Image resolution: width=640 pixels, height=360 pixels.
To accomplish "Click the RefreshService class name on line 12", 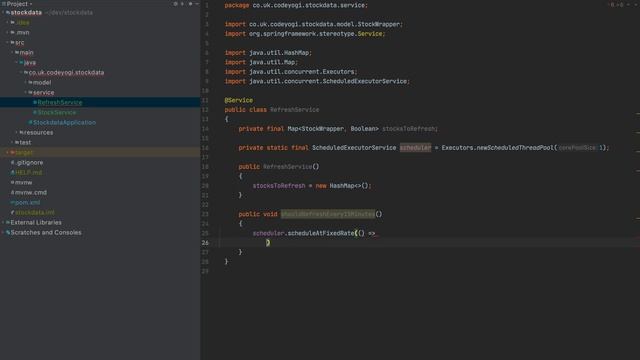I will click(294, 109).
